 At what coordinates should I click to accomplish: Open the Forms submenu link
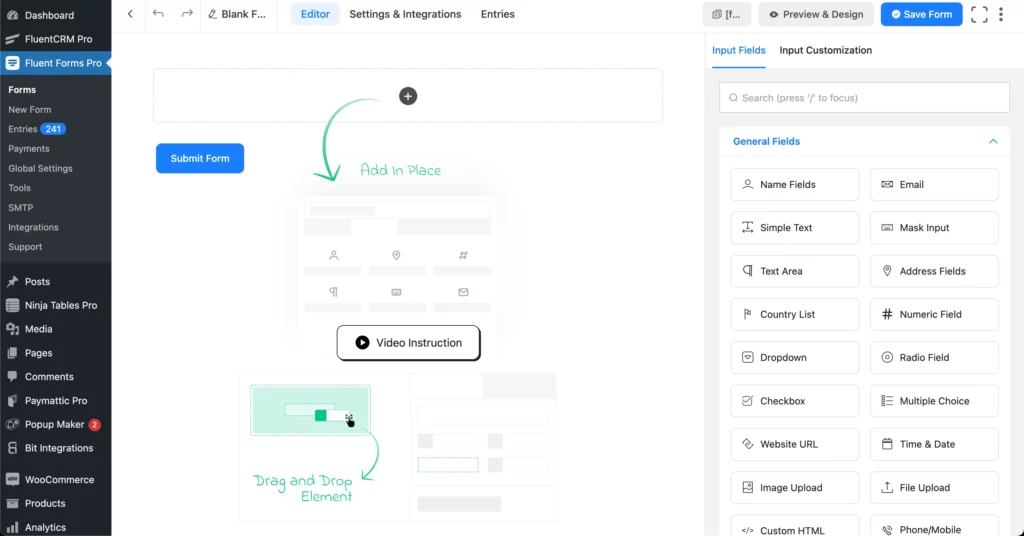[22, 89]
